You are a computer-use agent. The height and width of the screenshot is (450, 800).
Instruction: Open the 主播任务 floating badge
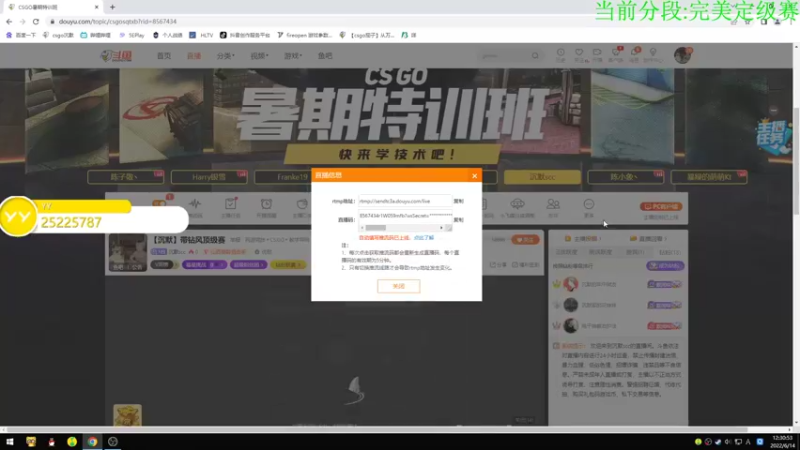pyautogui.click(x=774, y=137)
